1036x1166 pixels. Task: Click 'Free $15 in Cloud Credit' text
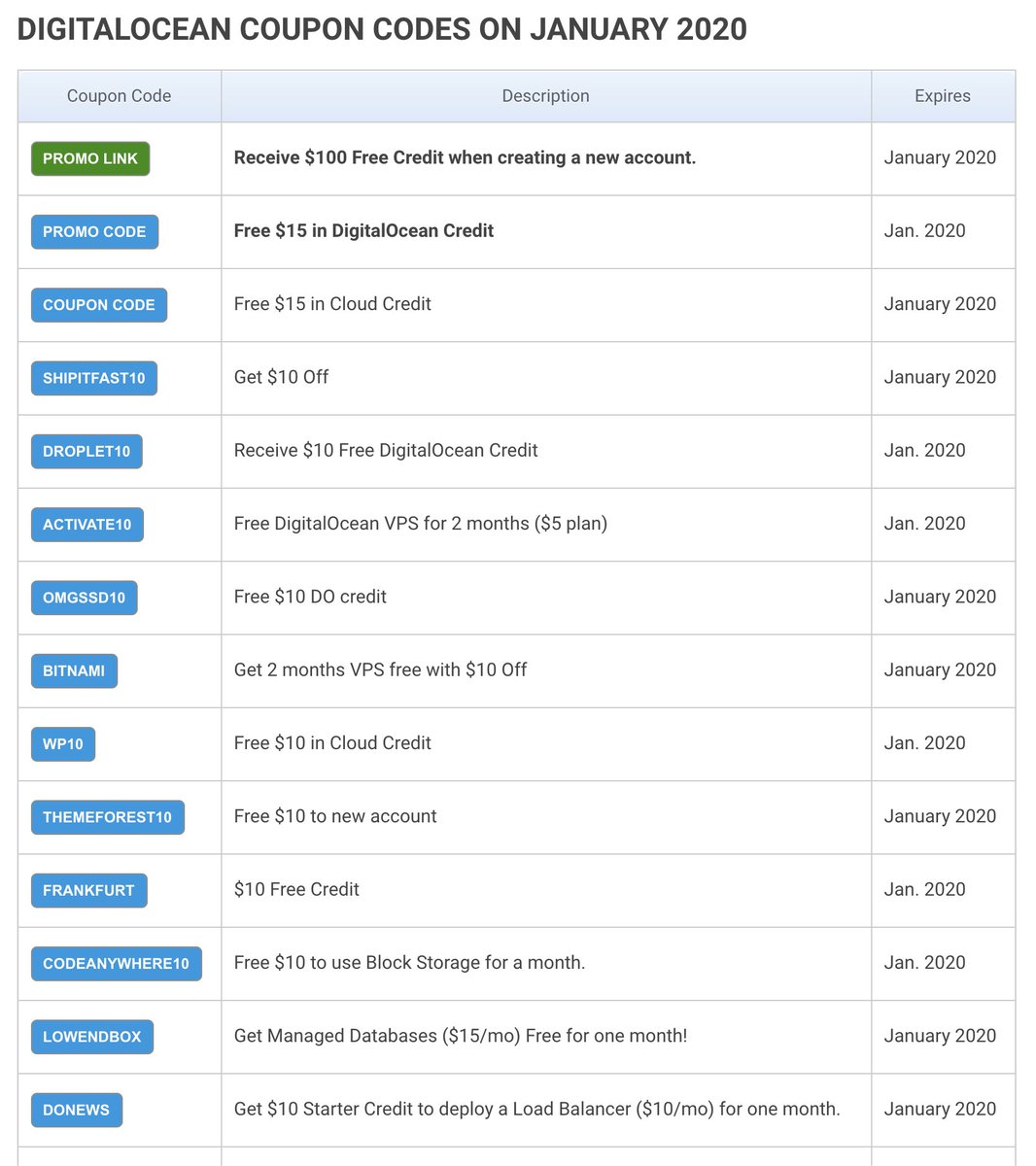[x=332, y=303]
